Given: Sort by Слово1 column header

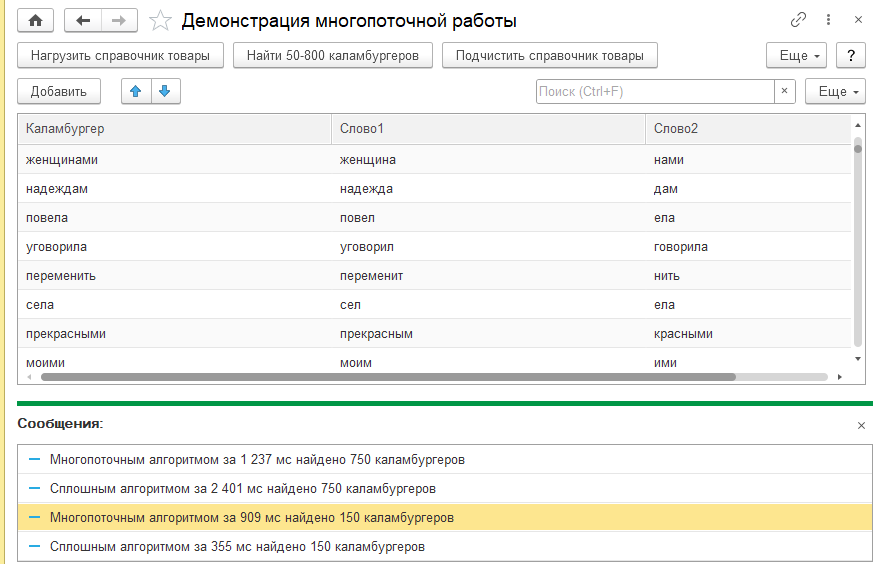Looking at the screenshot, I should click(x=488, y=128).
